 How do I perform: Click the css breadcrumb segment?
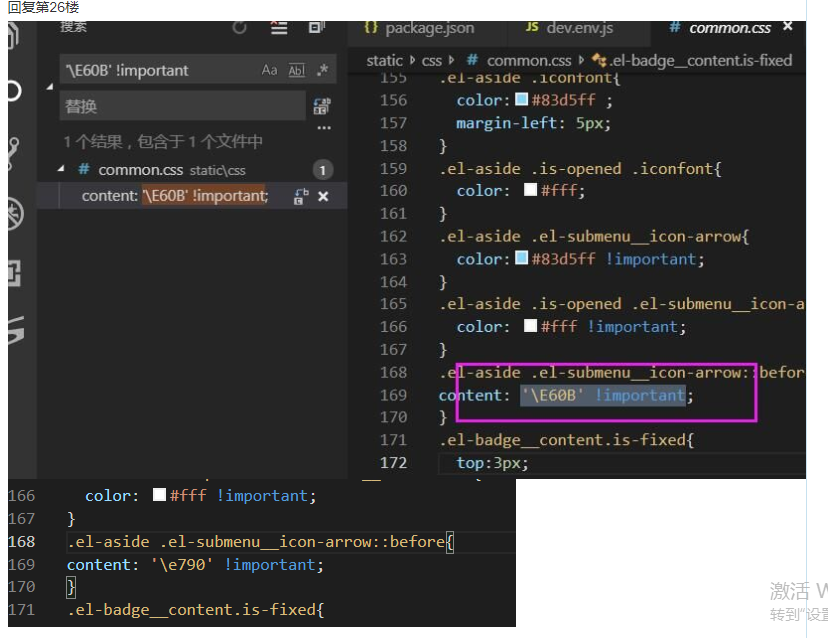[x=432, y=60]
